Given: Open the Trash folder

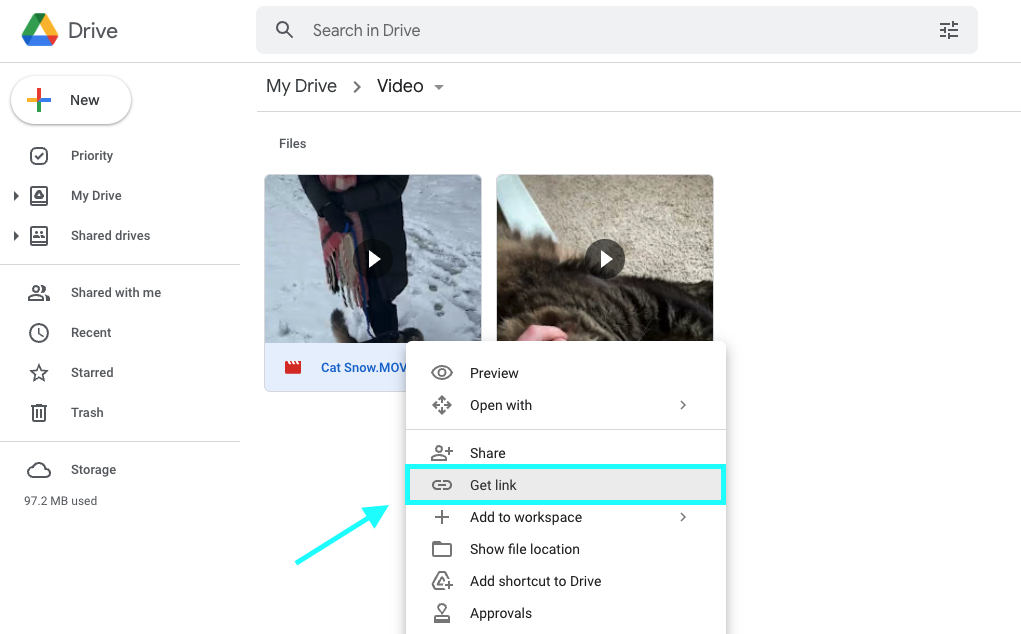Looking at the screenshot, I should [87, 413].
